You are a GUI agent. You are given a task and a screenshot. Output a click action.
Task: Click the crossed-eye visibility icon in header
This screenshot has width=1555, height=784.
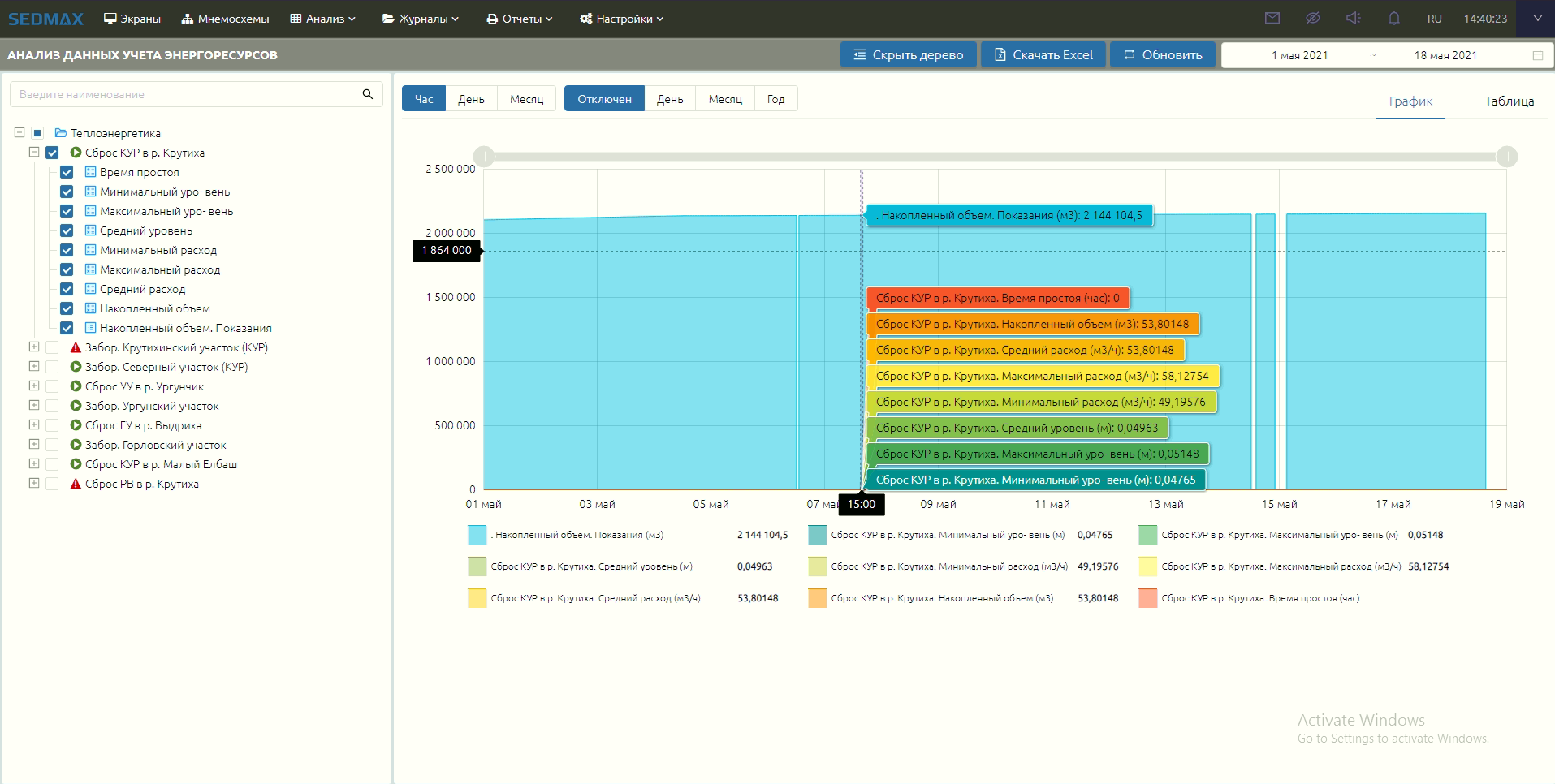(x=1313, y=18)
